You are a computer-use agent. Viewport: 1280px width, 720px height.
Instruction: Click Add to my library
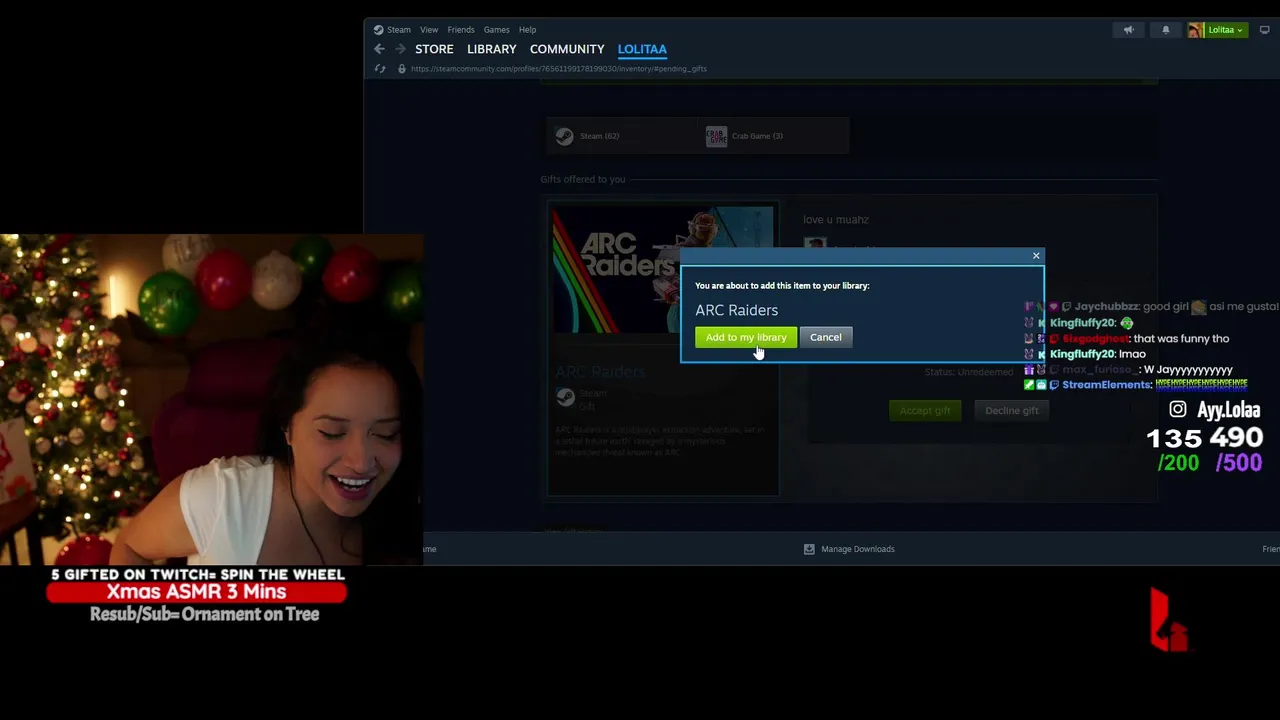[746, 337]
